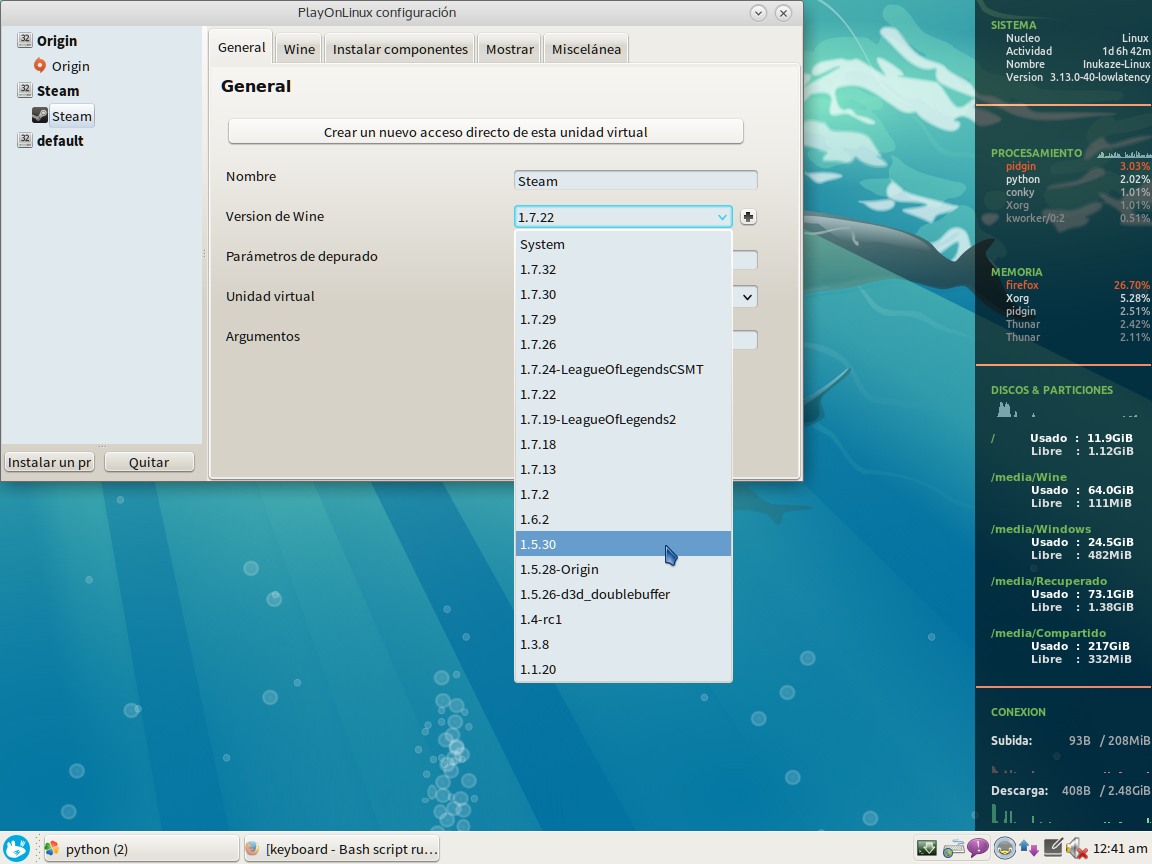
Task: Open the network up/down arrows tray icon
Action: pyautogui.click(x=1029, y=849)
